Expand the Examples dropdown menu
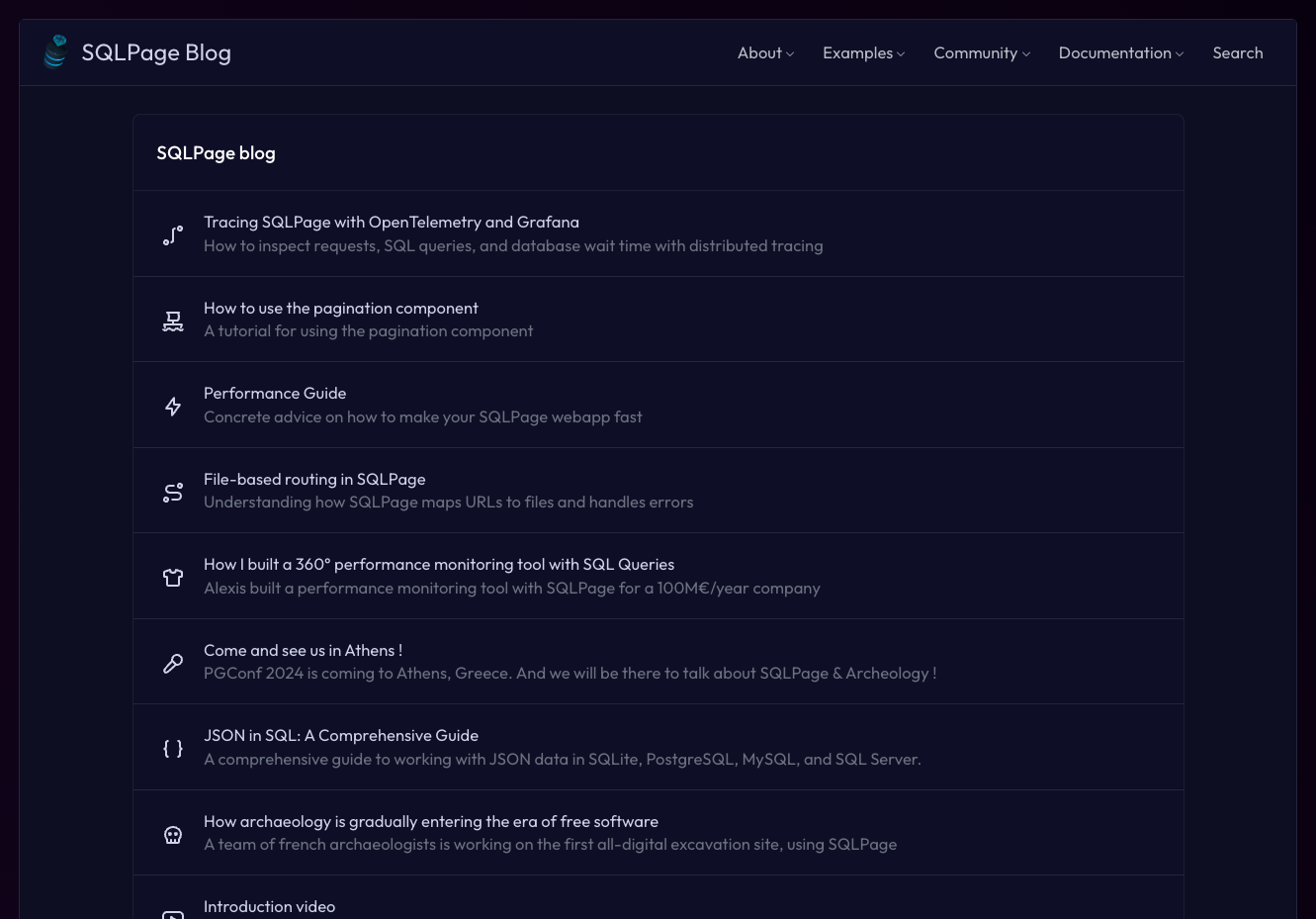Screen dimensions: 1316x919 (863, 53)
